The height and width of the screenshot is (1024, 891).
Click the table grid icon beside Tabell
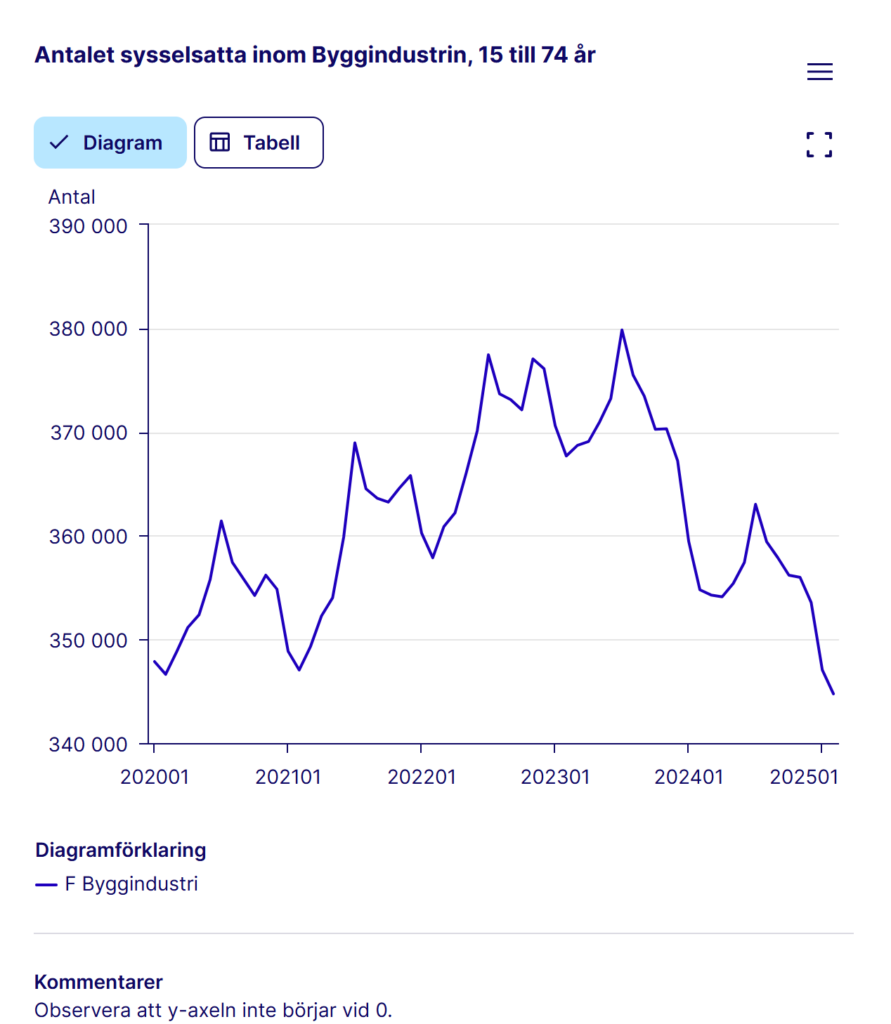[219, 143]
